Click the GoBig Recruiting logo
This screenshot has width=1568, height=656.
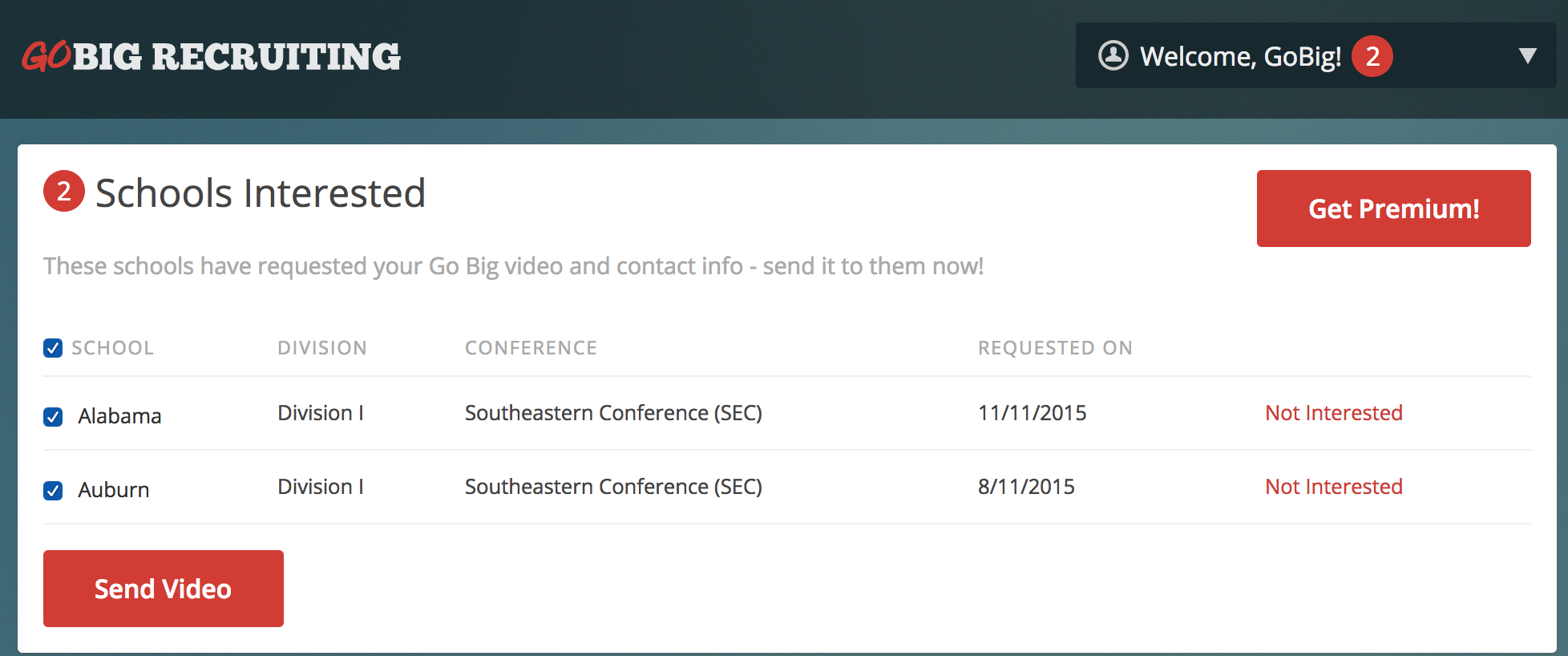pos(211,57)
